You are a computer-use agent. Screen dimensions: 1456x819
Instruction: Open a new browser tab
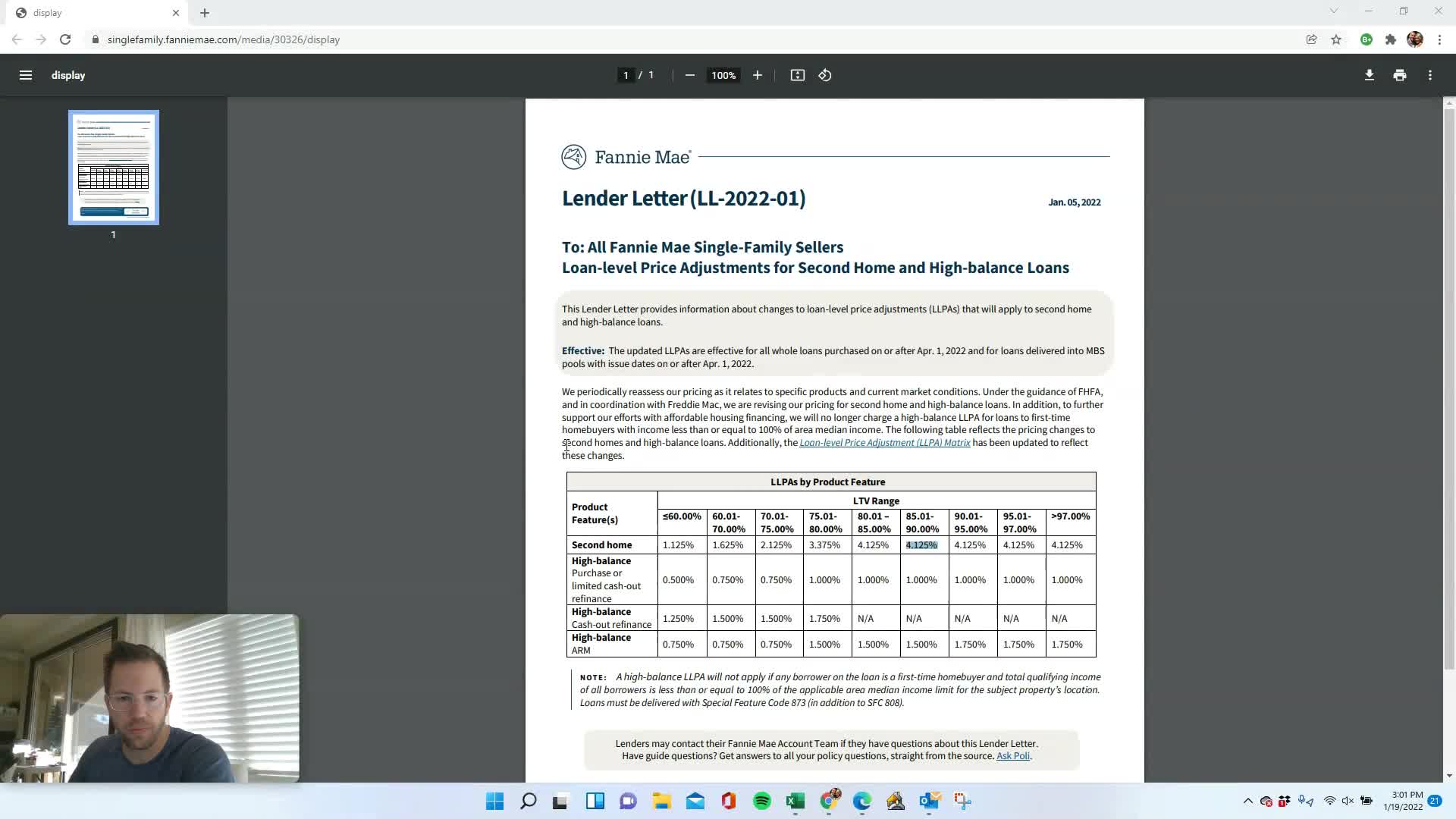coord(205,13)
